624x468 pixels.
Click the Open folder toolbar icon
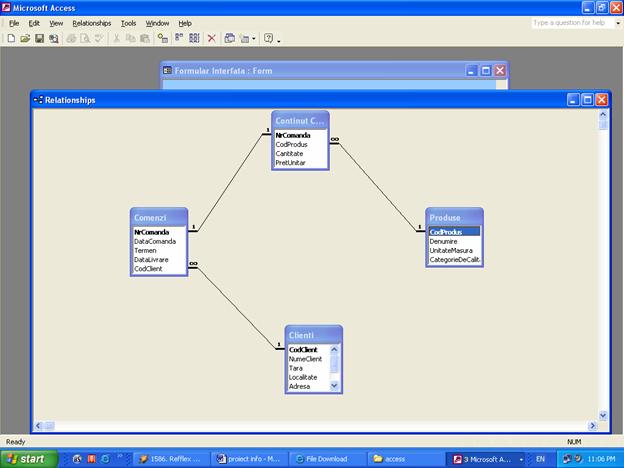coord(25,38)
